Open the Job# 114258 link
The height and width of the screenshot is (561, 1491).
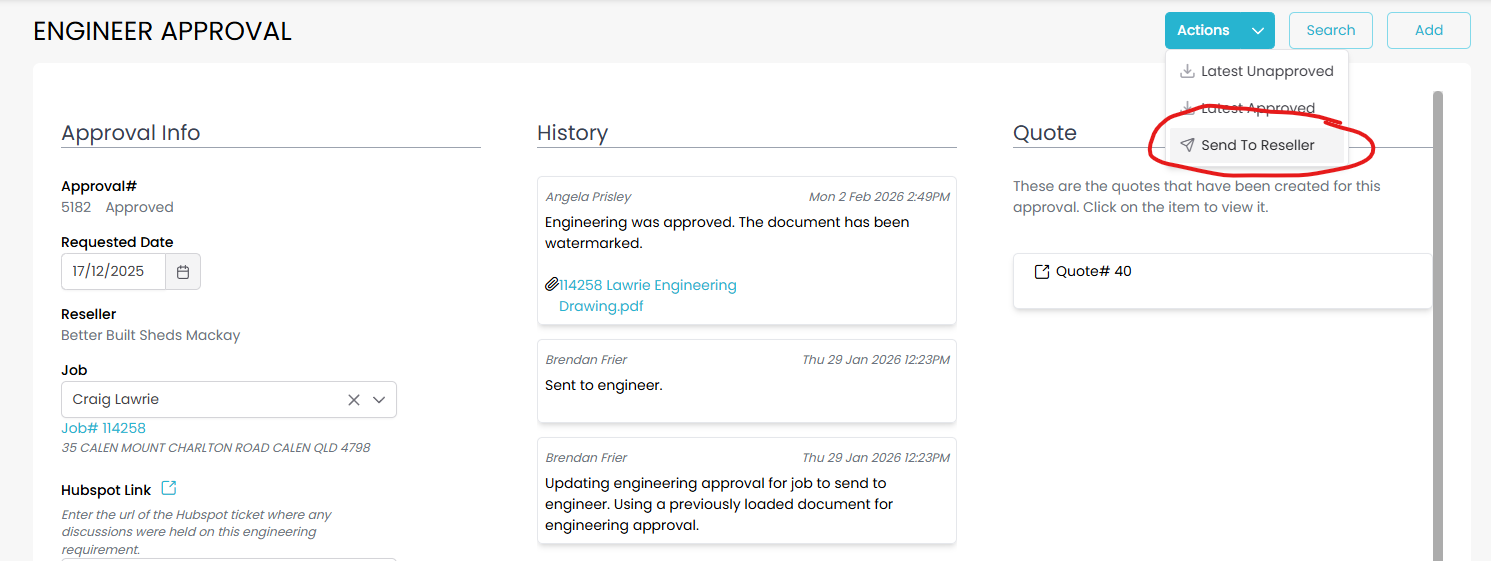(103, 428)
